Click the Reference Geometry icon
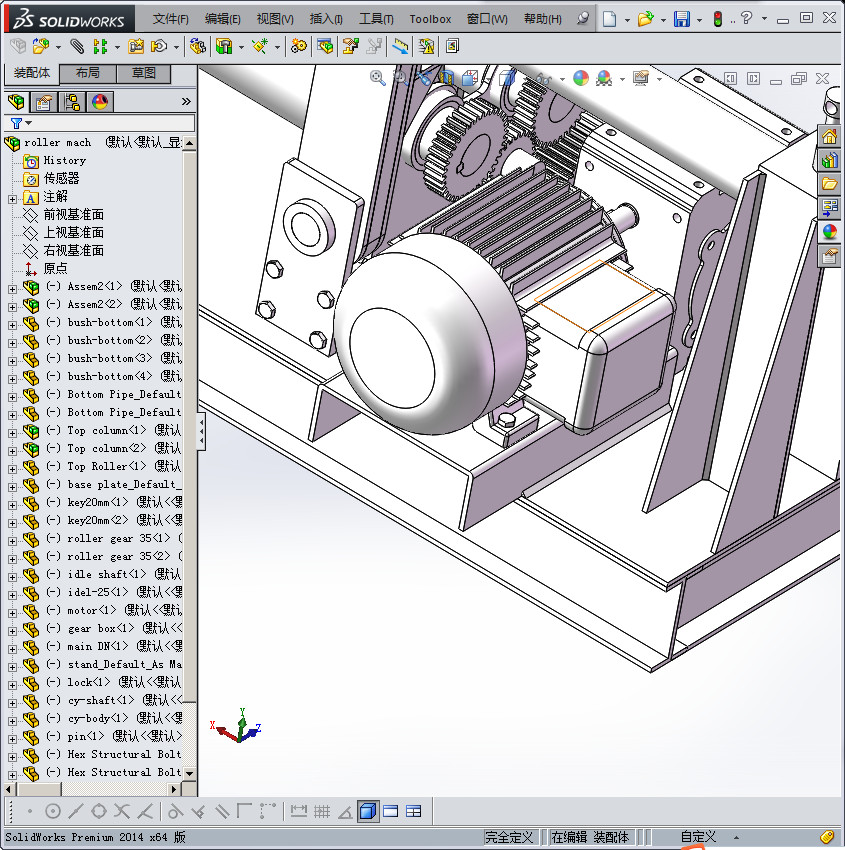The width and height of the screenshot is (845, 850). point(260,47)
